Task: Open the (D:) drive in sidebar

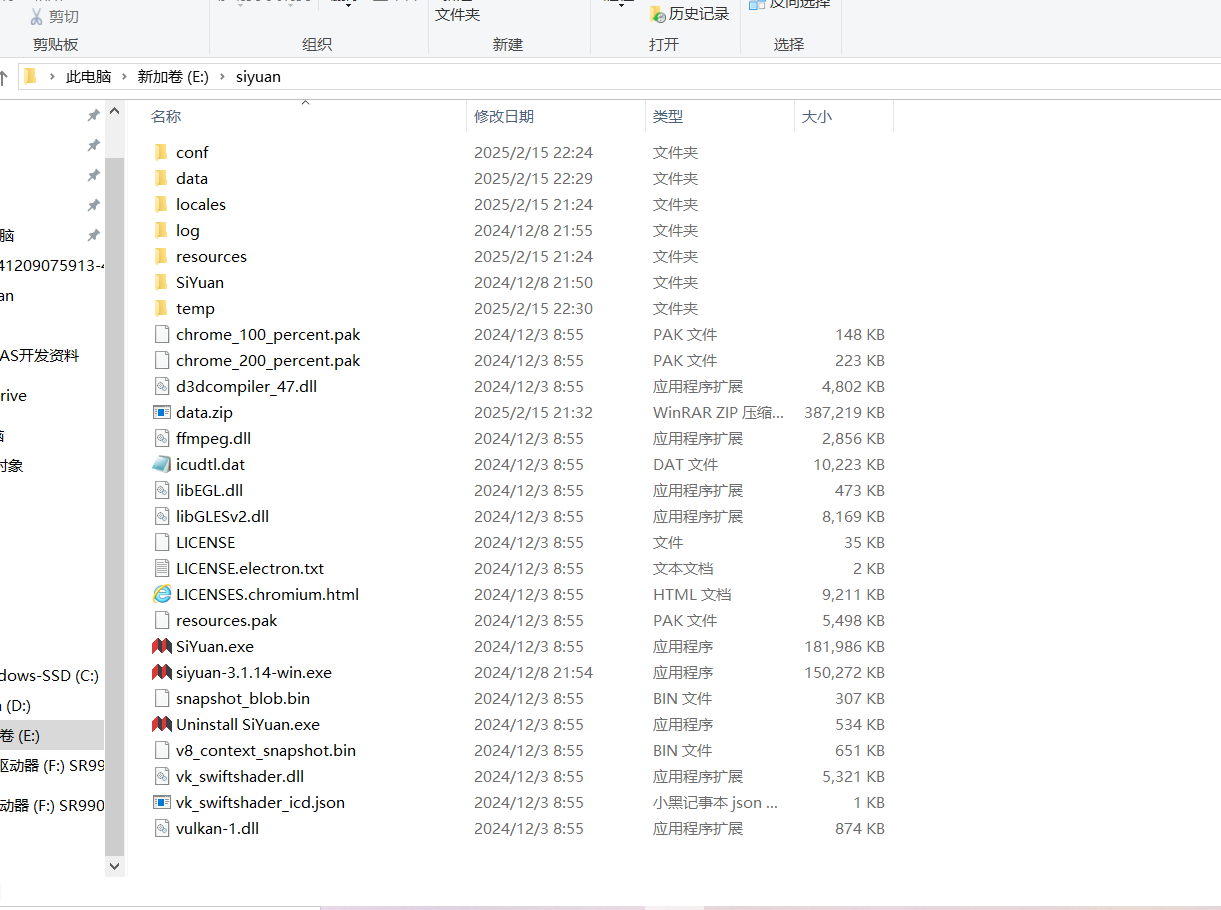Action: (16, 705)
